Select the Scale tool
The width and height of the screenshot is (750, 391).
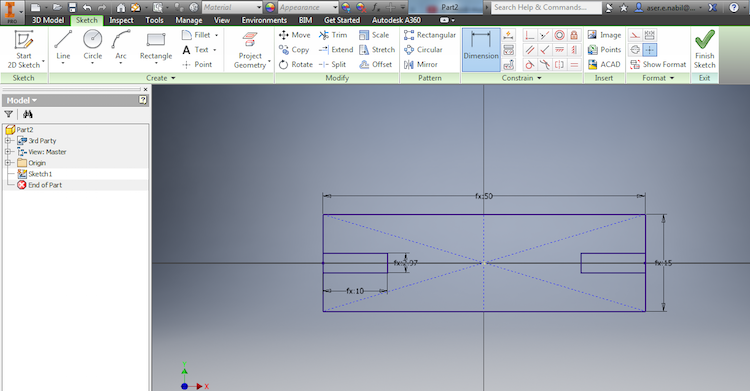click(374, 35)
